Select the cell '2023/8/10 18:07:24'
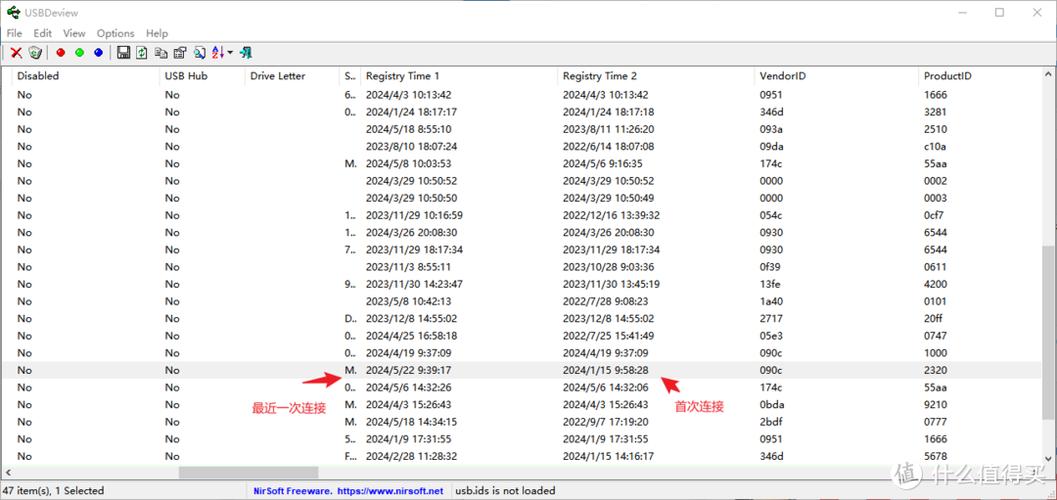Image resolution: width=1057 pixels, height=500 pixels. click(x=411, y=146)
